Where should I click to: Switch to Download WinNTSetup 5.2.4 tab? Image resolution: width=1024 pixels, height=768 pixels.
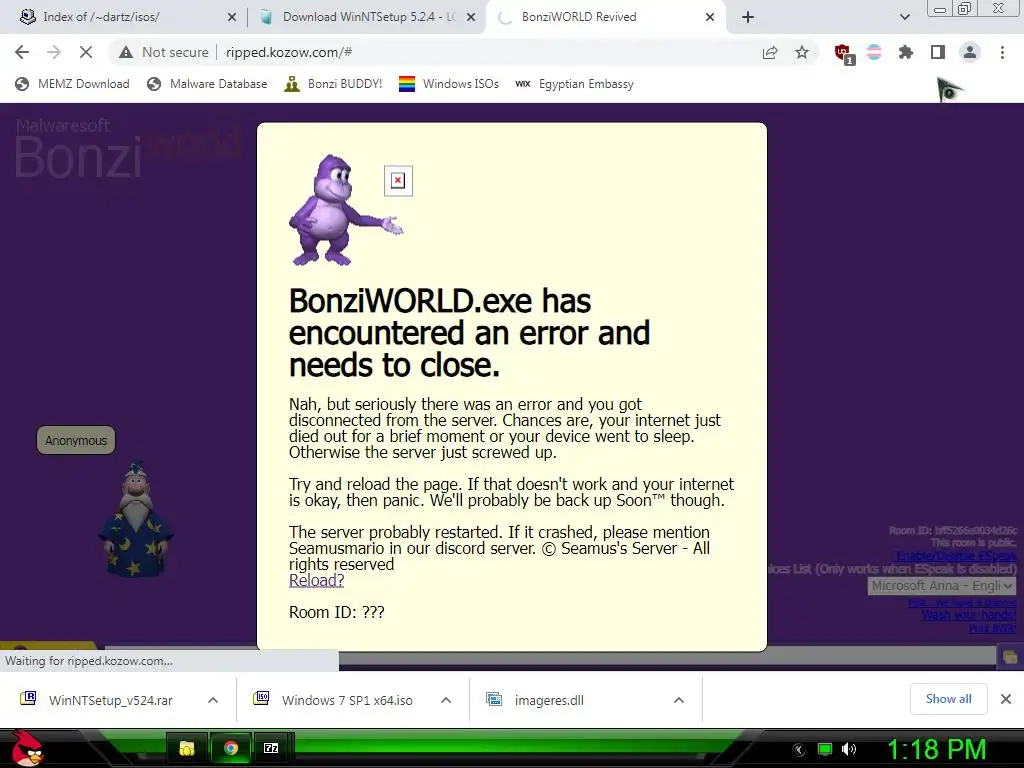click(366, 17)
